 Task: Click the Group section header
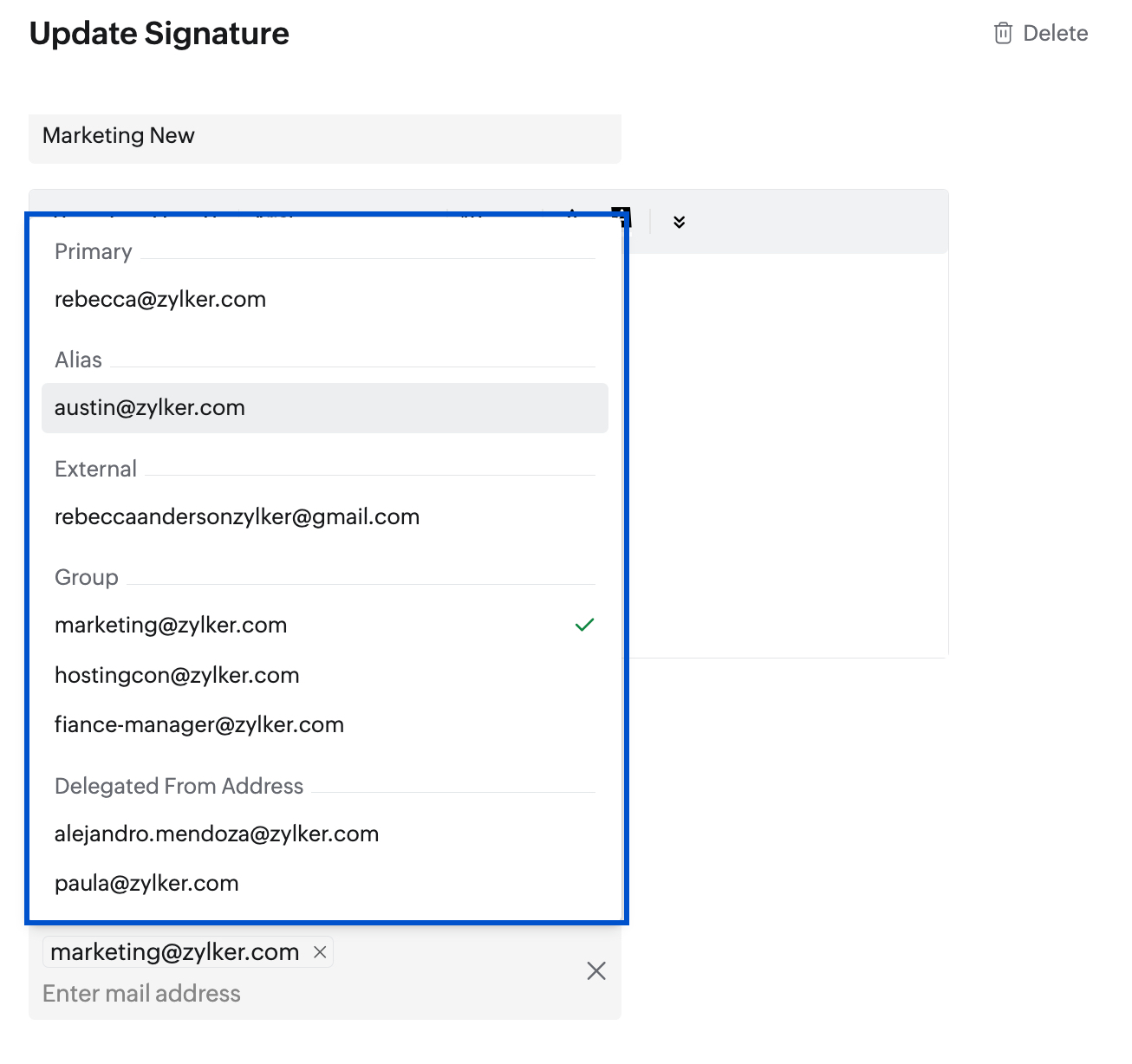pyautogui.click(x=86, y=578)
